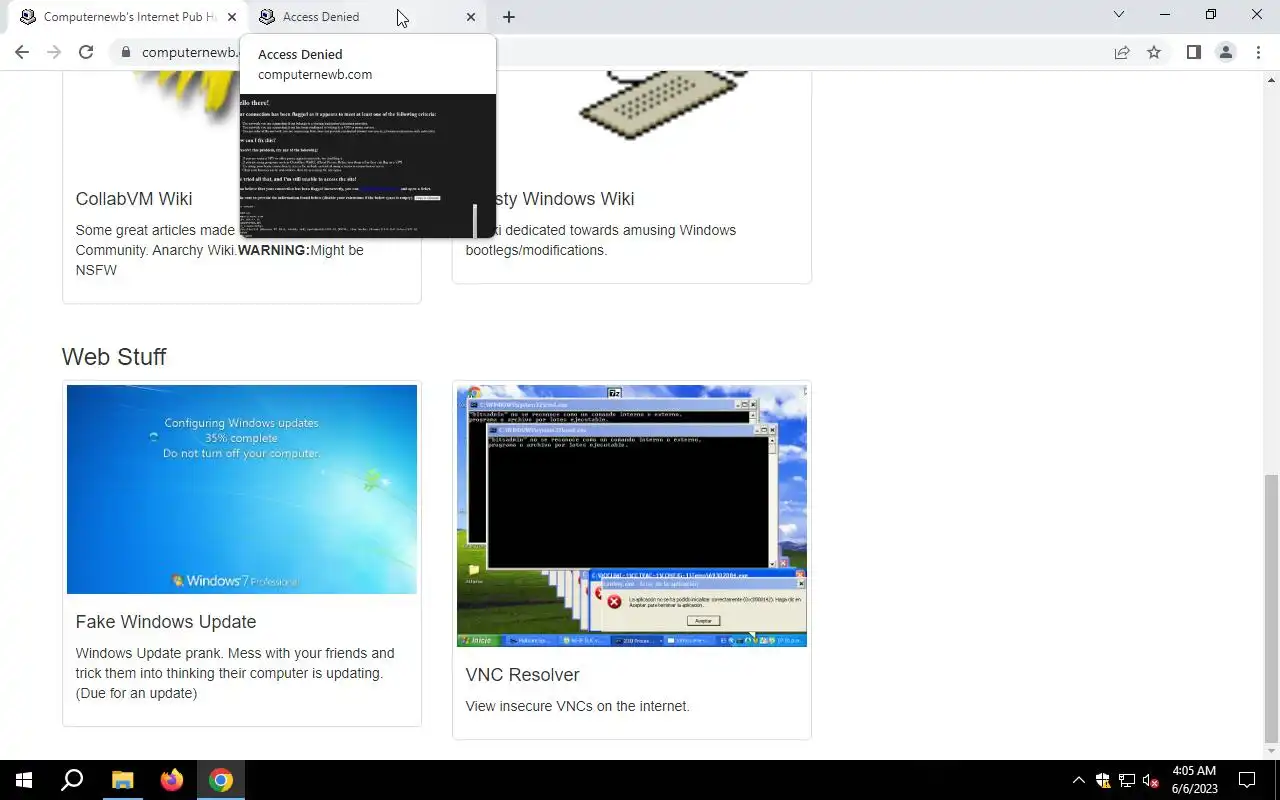Click 'computernewb.com' in the tab preview

pos(315,75)
